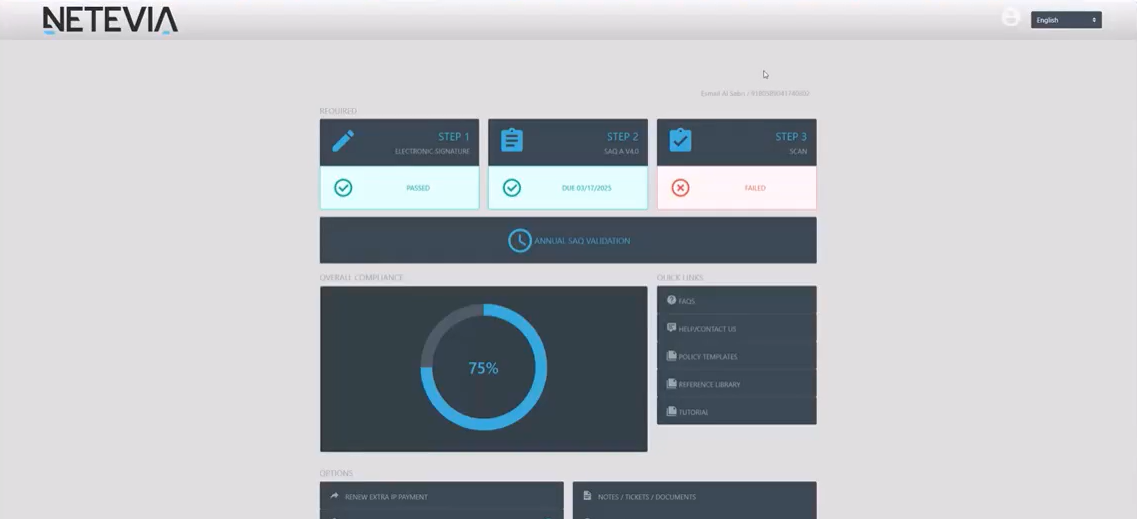
Task: Click the clock icon on Annual SAQ Validation
Action: pos(519,241)
